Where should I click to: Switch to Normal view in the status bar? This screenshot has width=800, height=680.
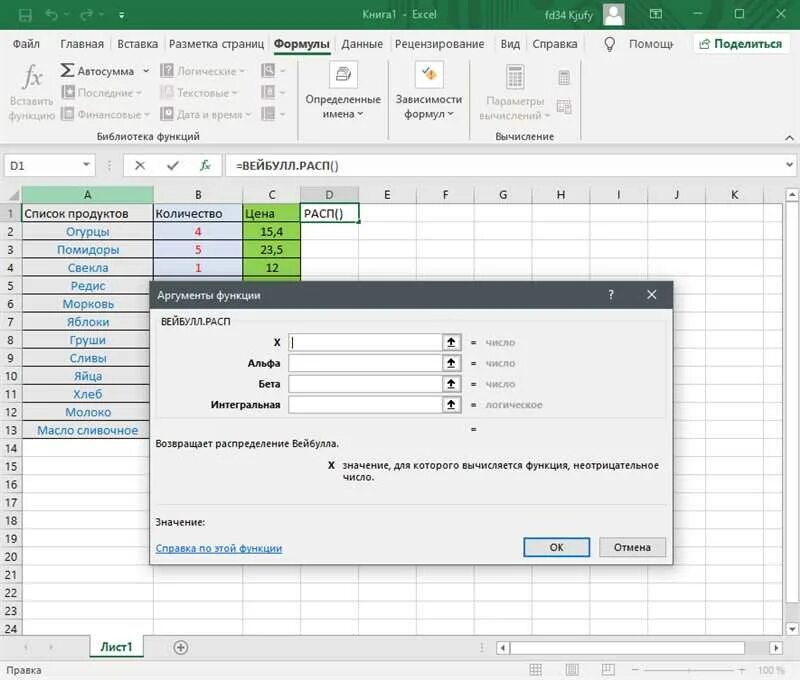536,670
